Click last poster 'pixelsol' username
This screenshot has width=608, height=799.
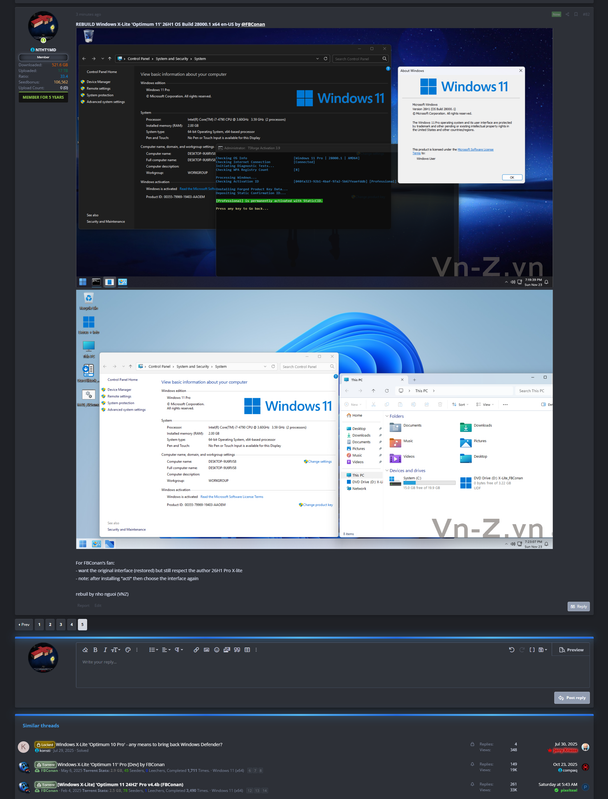point(569,790)
